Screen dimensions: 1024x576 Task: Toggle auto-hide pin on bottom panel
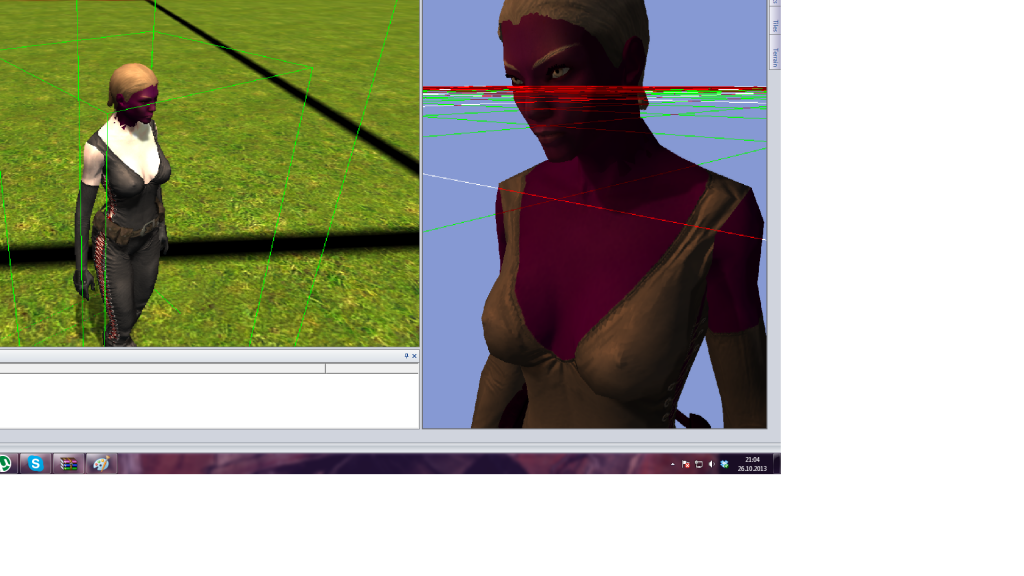tap(406, 356)
